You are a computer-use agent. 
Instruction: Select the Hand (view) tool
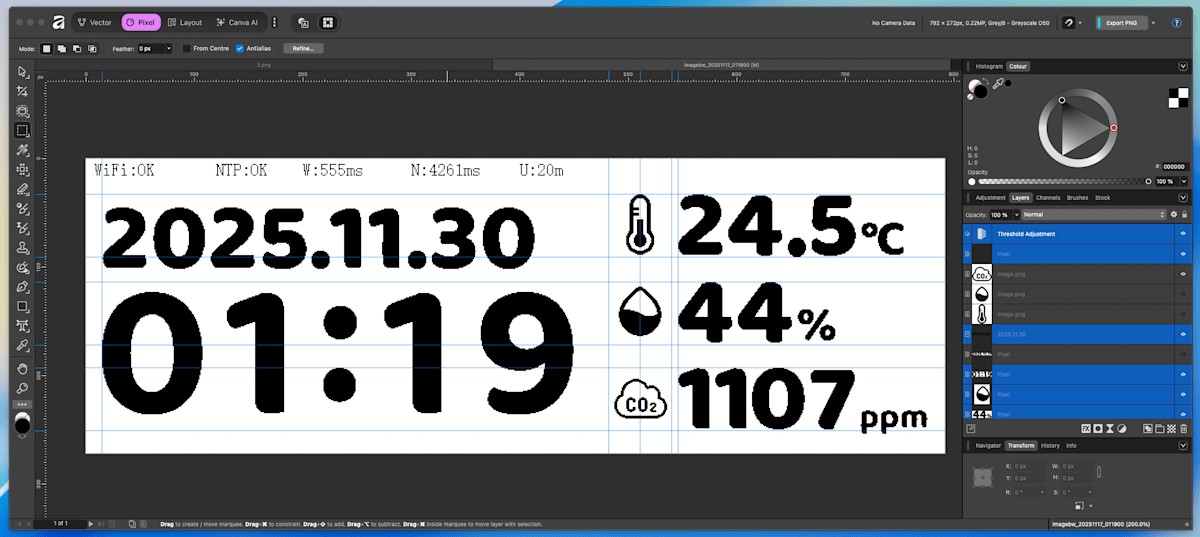pos(23,368)
